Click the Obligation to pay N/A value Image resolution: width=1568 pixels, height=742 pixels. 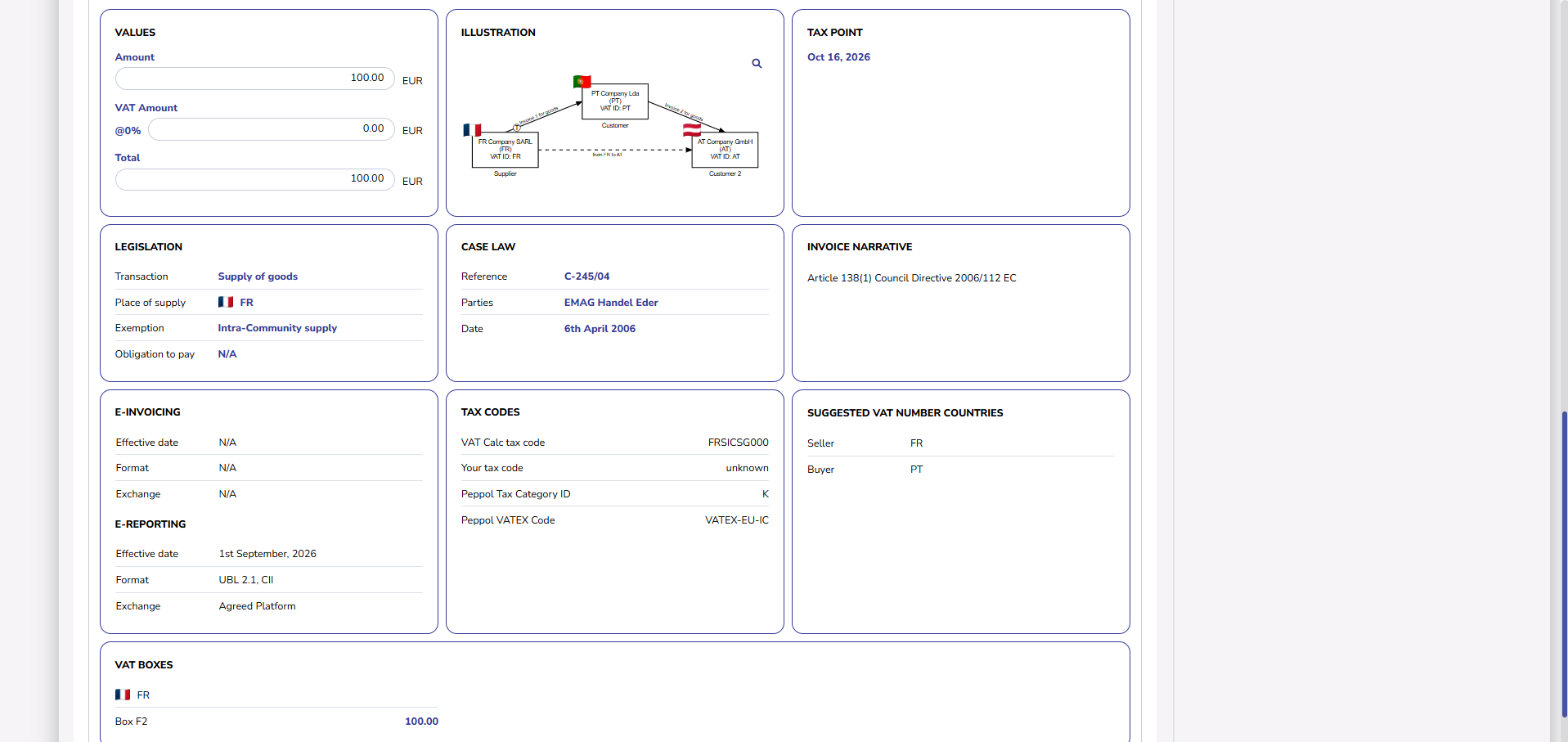coord(227,354)
